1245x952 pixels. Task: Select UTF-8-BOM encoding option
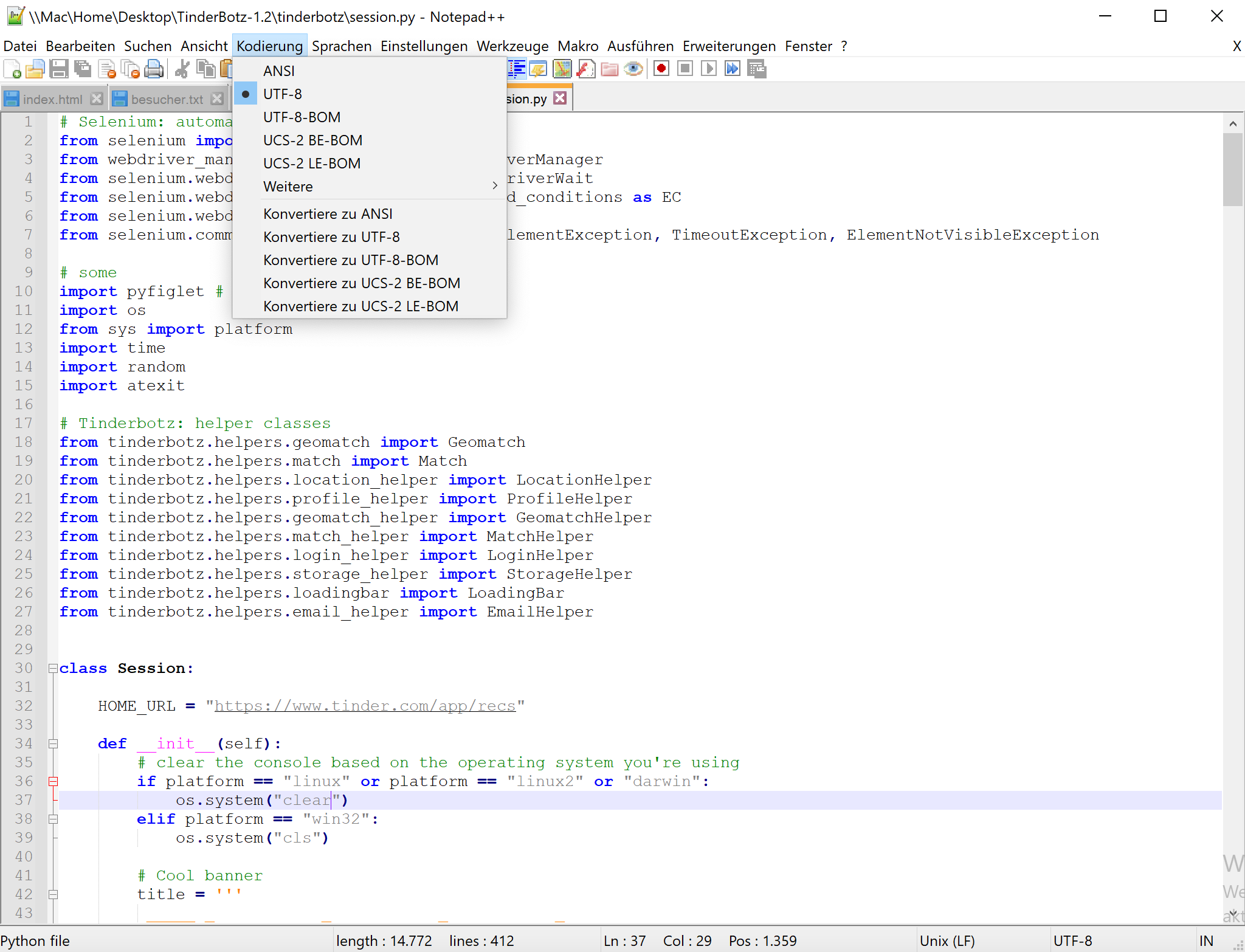(x=302, y=117)
